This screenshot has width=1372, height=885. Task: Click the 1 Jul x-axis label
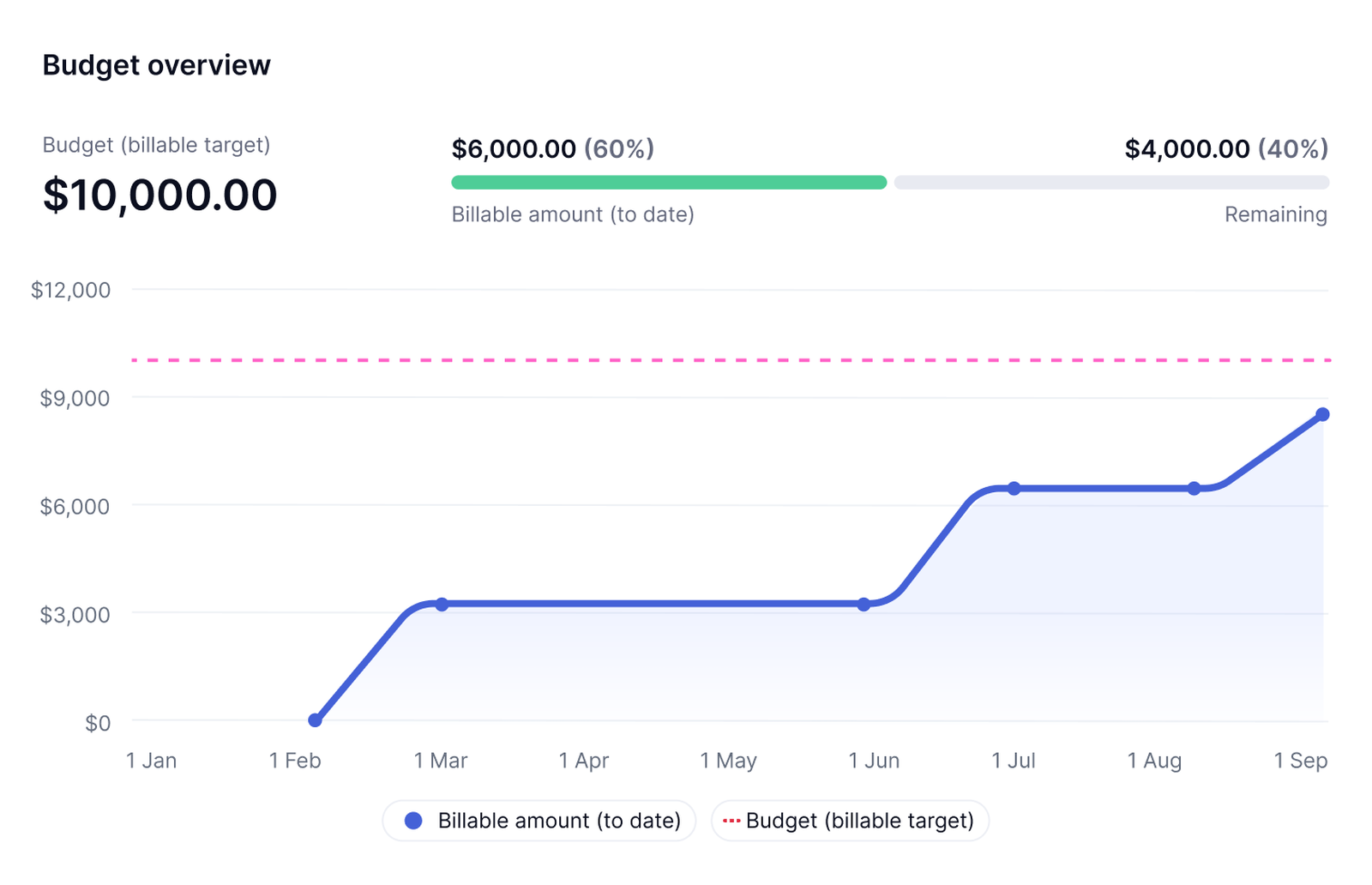coord(1014,761)
